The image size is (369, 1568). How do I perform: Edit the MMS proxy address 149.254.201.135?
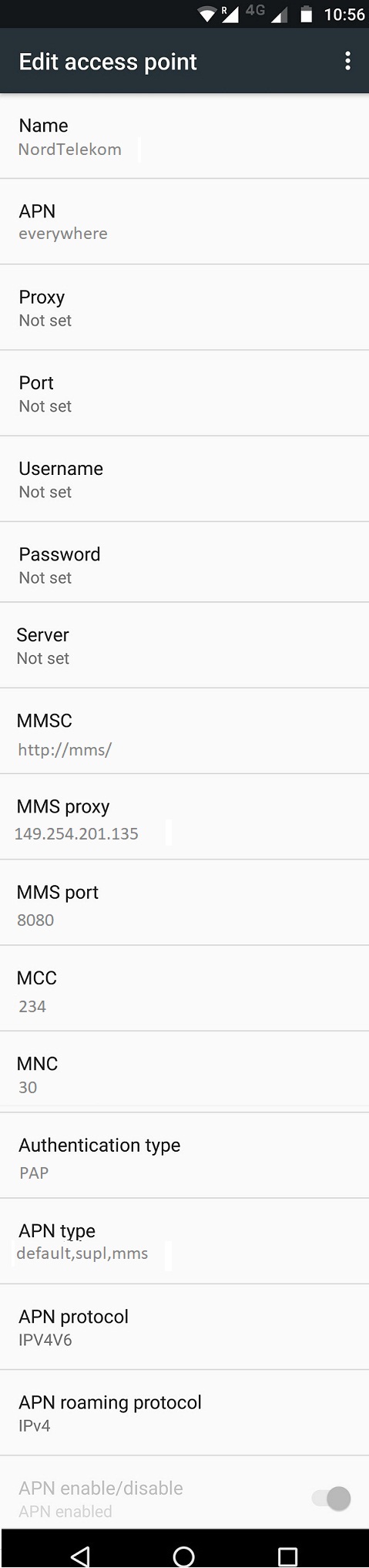pos(184,816)
